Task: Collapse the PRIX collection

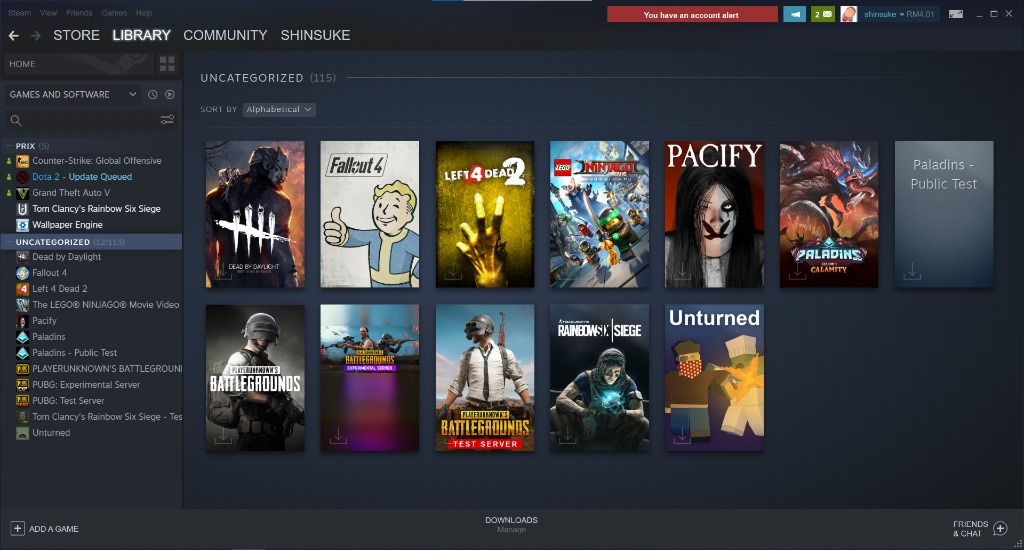Action: 9,146
